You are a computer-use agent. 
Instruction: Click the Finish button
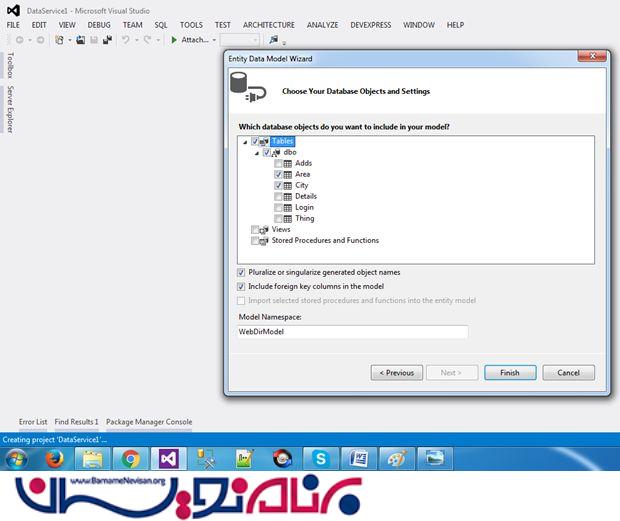pyautogui.click(x=510, y=373)
